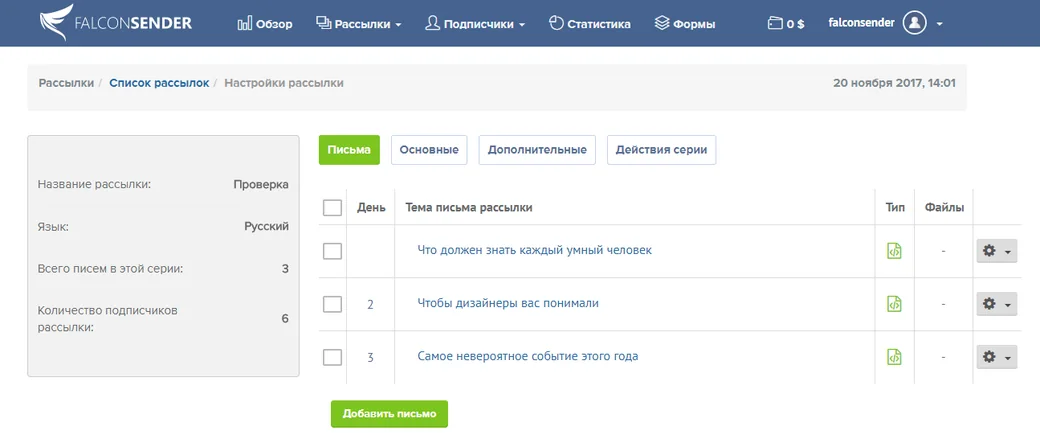1040x447 pixels.
Task: Check the box for 'Чтобы дизайнеры вас понимали'
Action: point(332,304)
